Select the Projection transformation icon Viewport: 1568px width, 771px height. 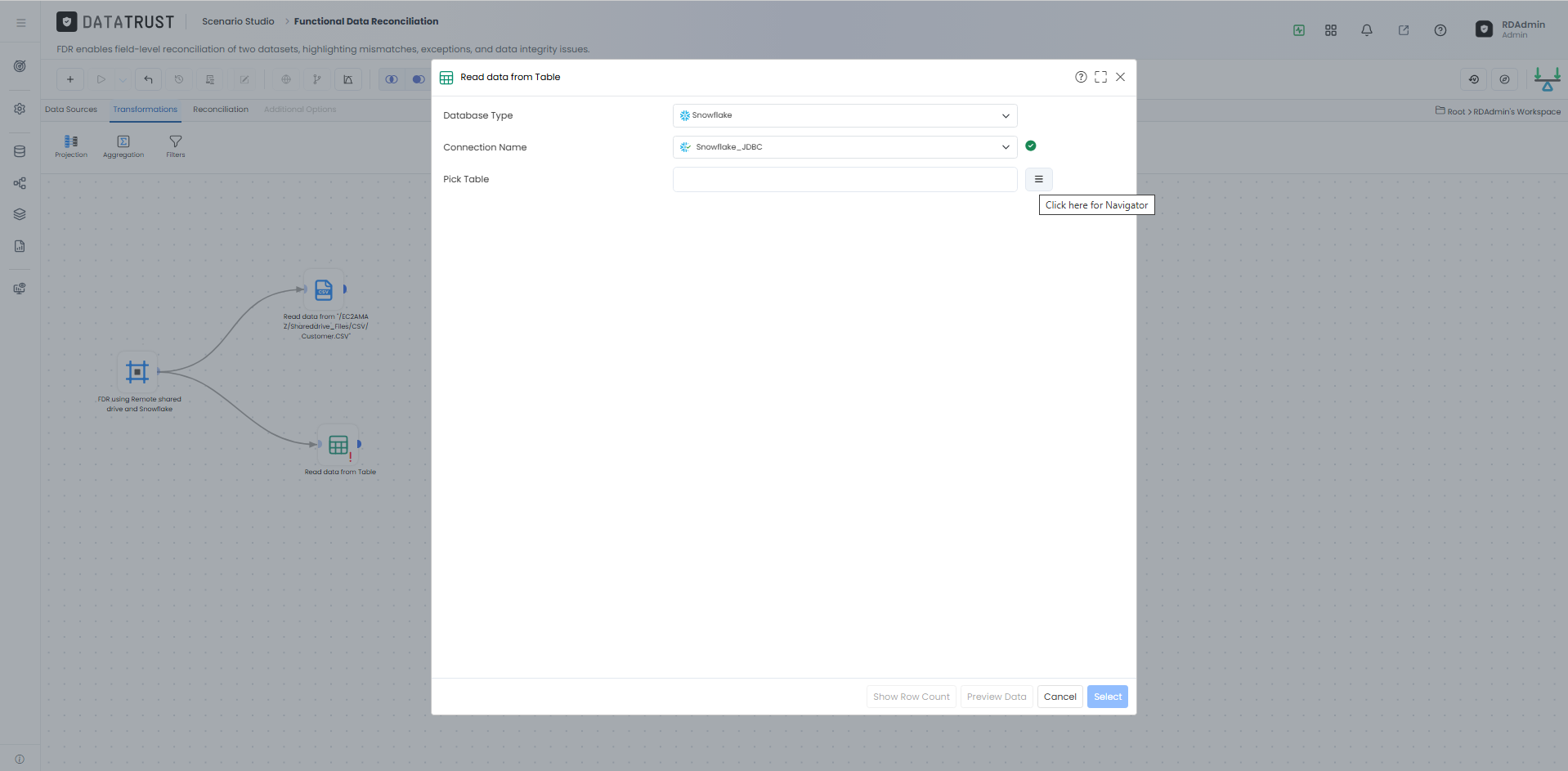click(x=71, y=141)
